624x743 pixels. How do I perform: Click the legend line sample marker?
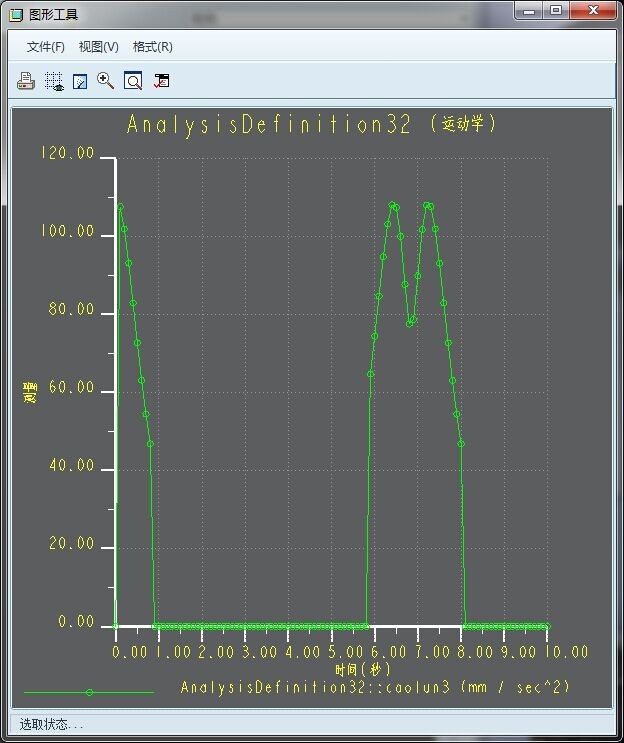pyautogui.click(x=89, y=692)
